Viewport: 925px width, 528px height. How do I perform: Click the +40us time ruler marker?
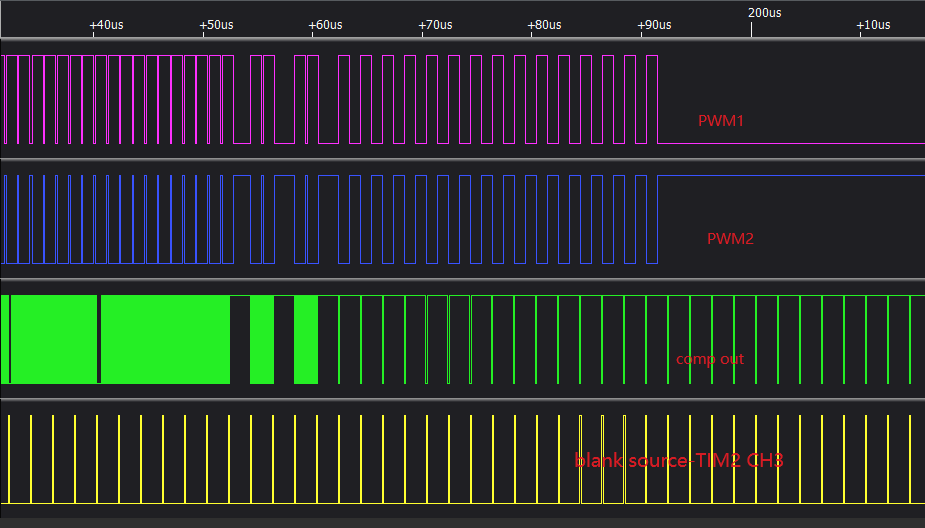click(x=106, y=25)
